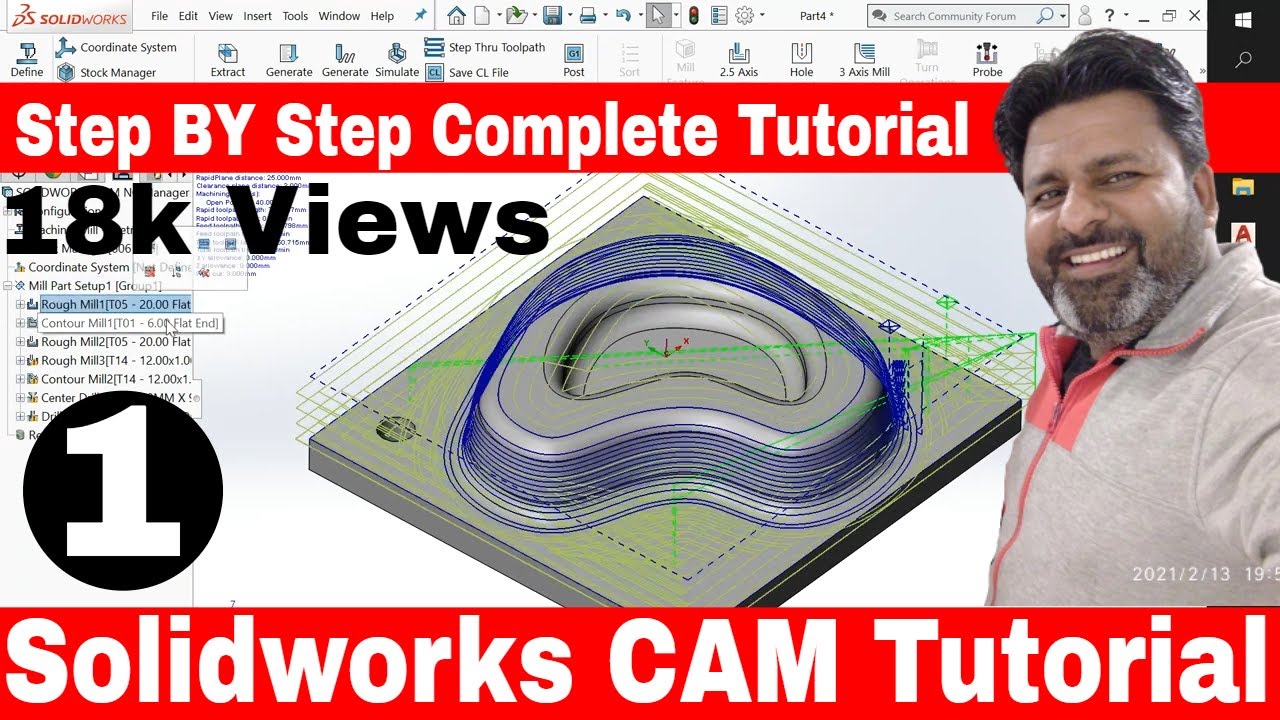1280x720 pixels.
Task: Click the Probe icon
Action: [x=987, y=60]
